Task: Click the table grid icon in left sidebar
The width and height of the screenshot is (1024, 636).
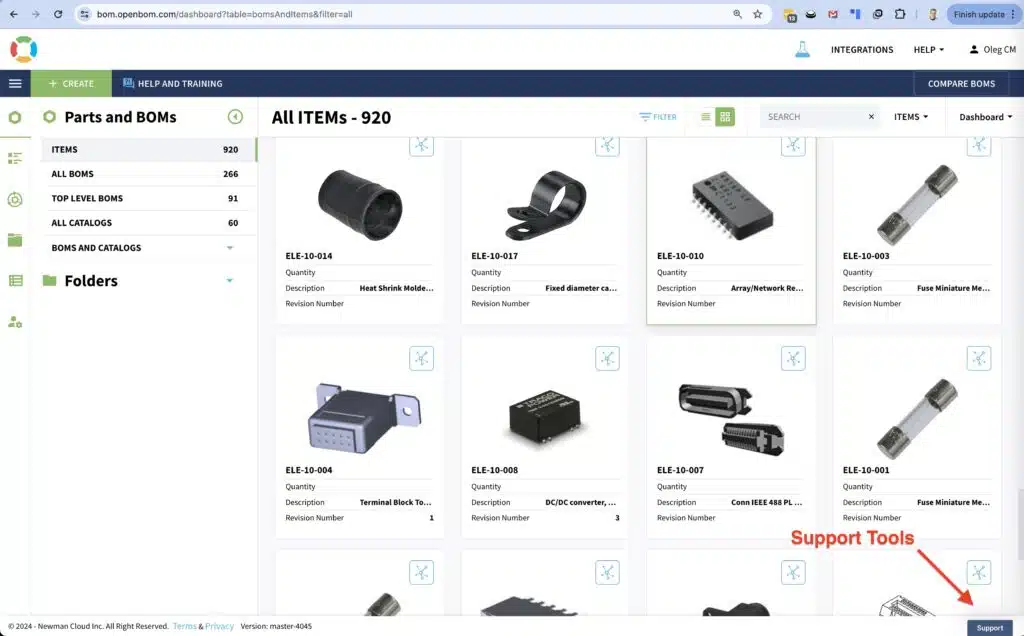Action: [x=15, y=281]
